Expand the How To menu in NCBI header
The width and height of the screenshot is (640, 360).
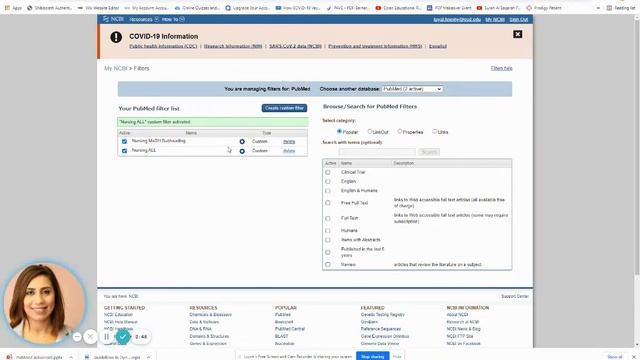pyautogui.click(x=173, y=19)
